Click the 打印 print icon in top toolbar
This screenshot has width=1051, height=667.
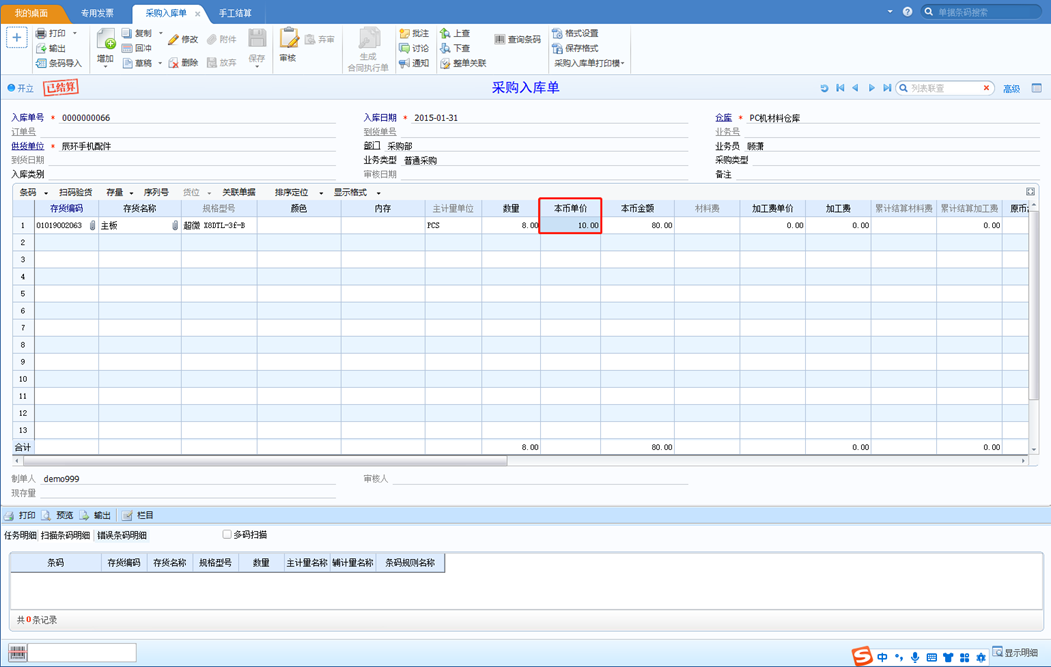42,33
